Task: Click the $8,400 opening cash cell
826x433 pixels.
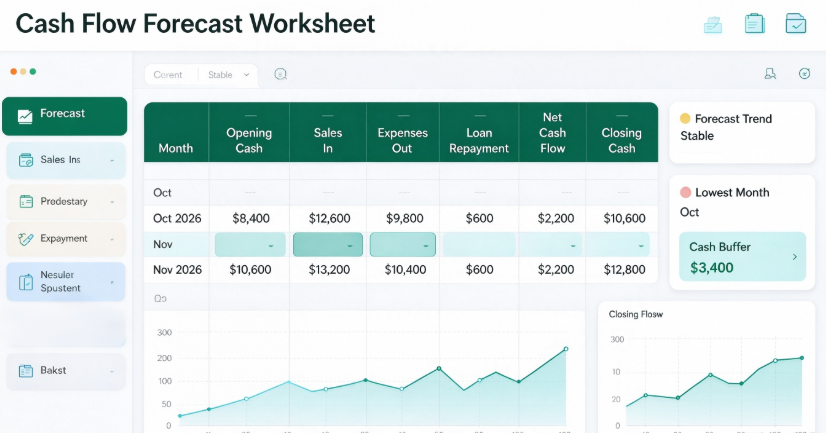Action: pos(251,219)
